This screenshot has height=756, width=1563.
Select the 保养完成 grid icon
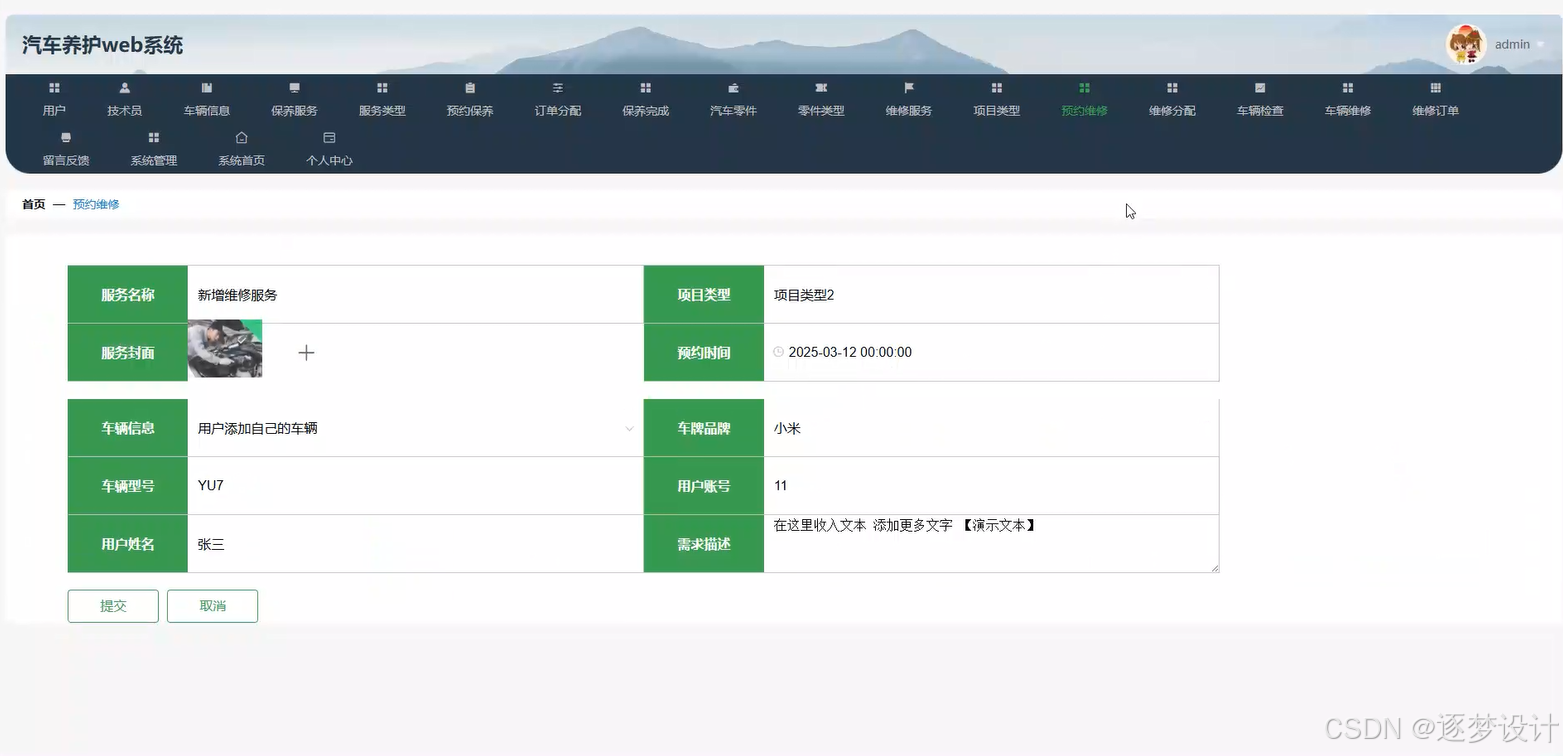646,88
